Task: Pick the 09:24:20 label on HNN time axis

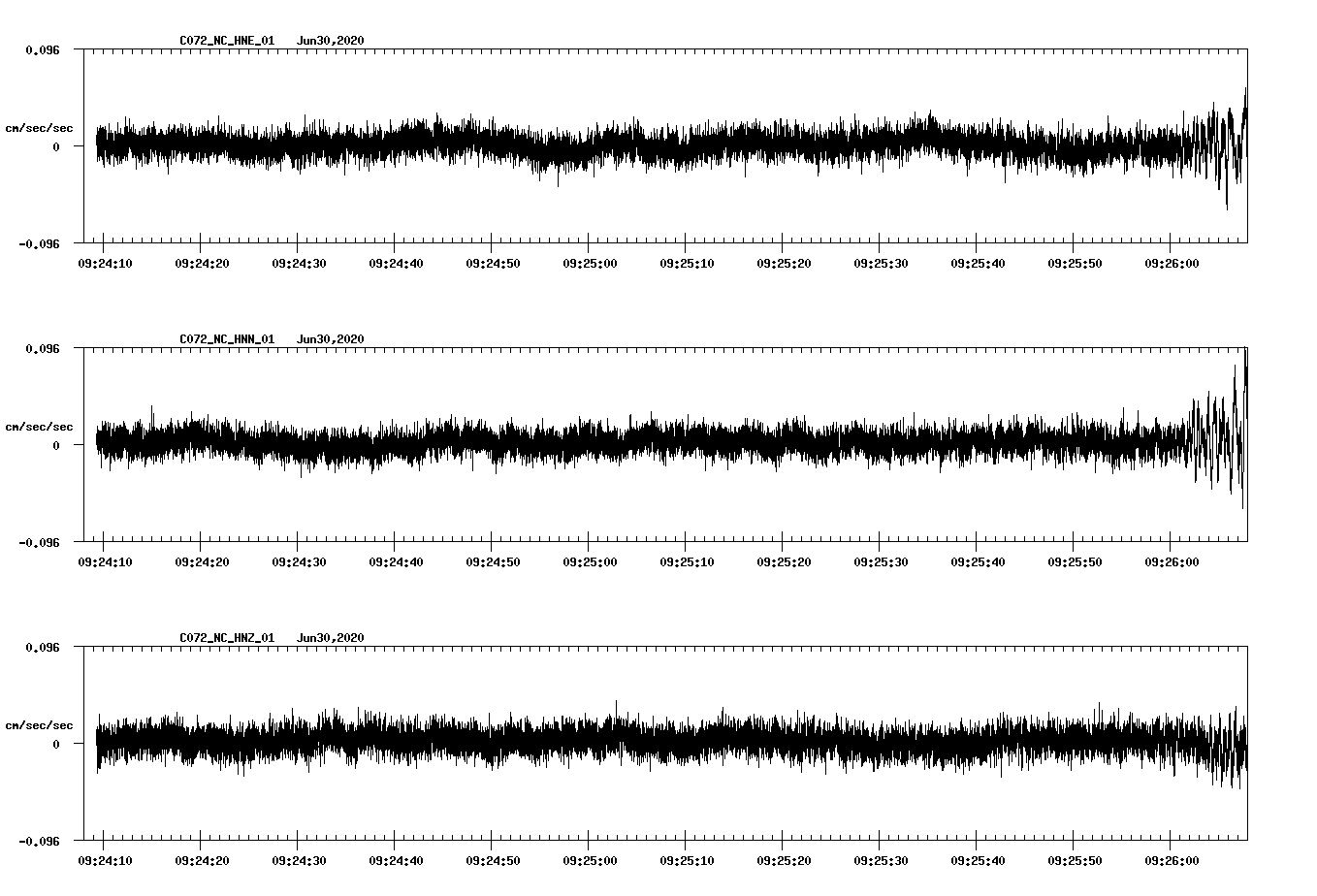Action: (x=201, y=561)
